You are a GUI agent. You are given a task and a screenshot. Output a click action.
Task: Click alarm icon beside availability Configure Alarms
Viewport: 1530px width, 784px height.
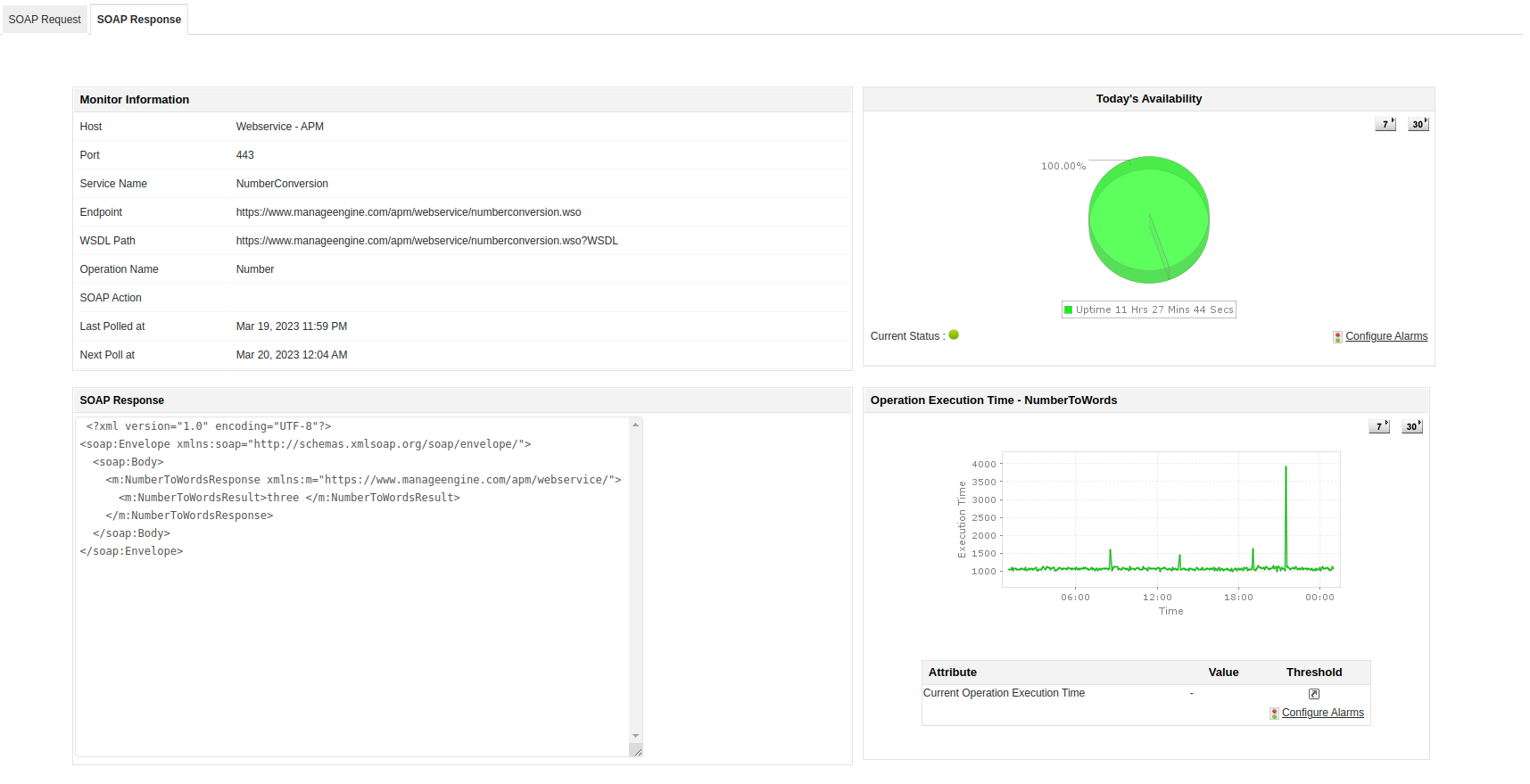tap(1337, 337)
